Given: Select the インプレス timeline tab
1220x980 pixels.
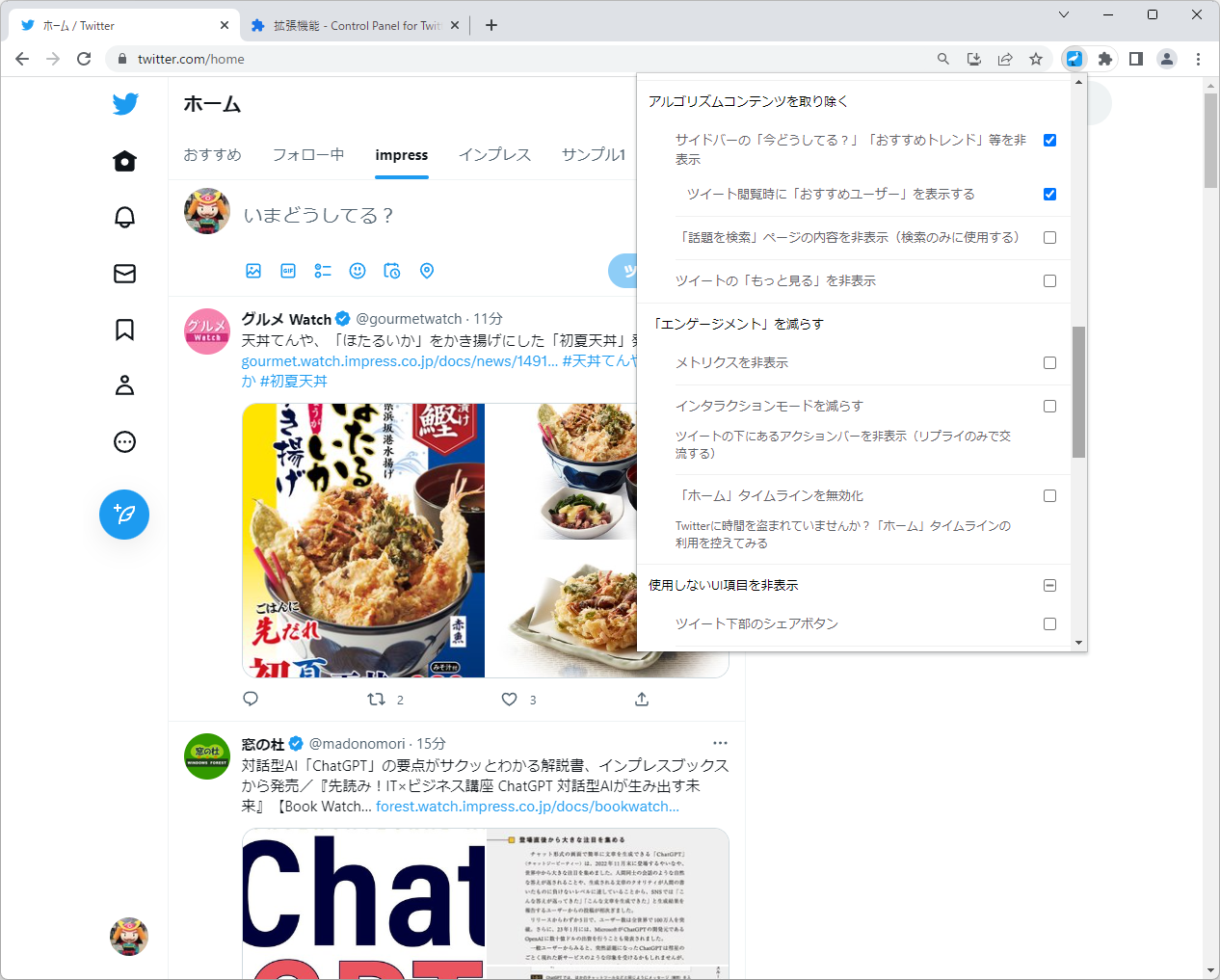Looking at the screenshot, I should pos(494,154).
